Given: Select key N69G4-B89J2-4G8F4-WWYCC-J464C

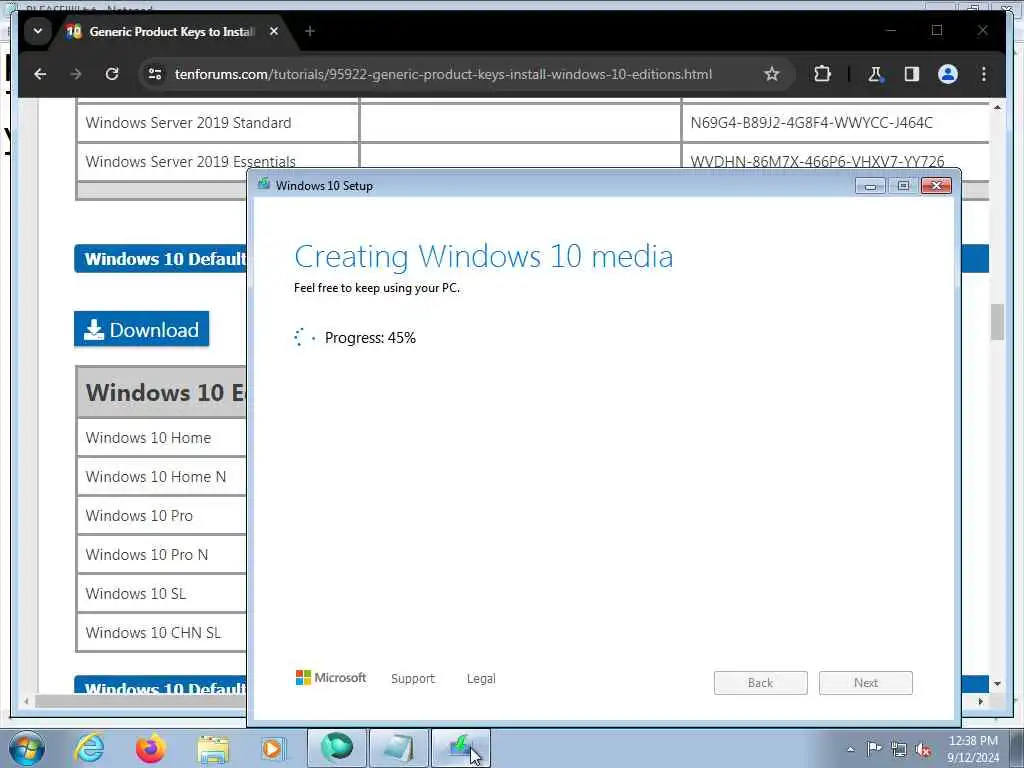Looking at the screenshot, I should click(x=812, y=123).
